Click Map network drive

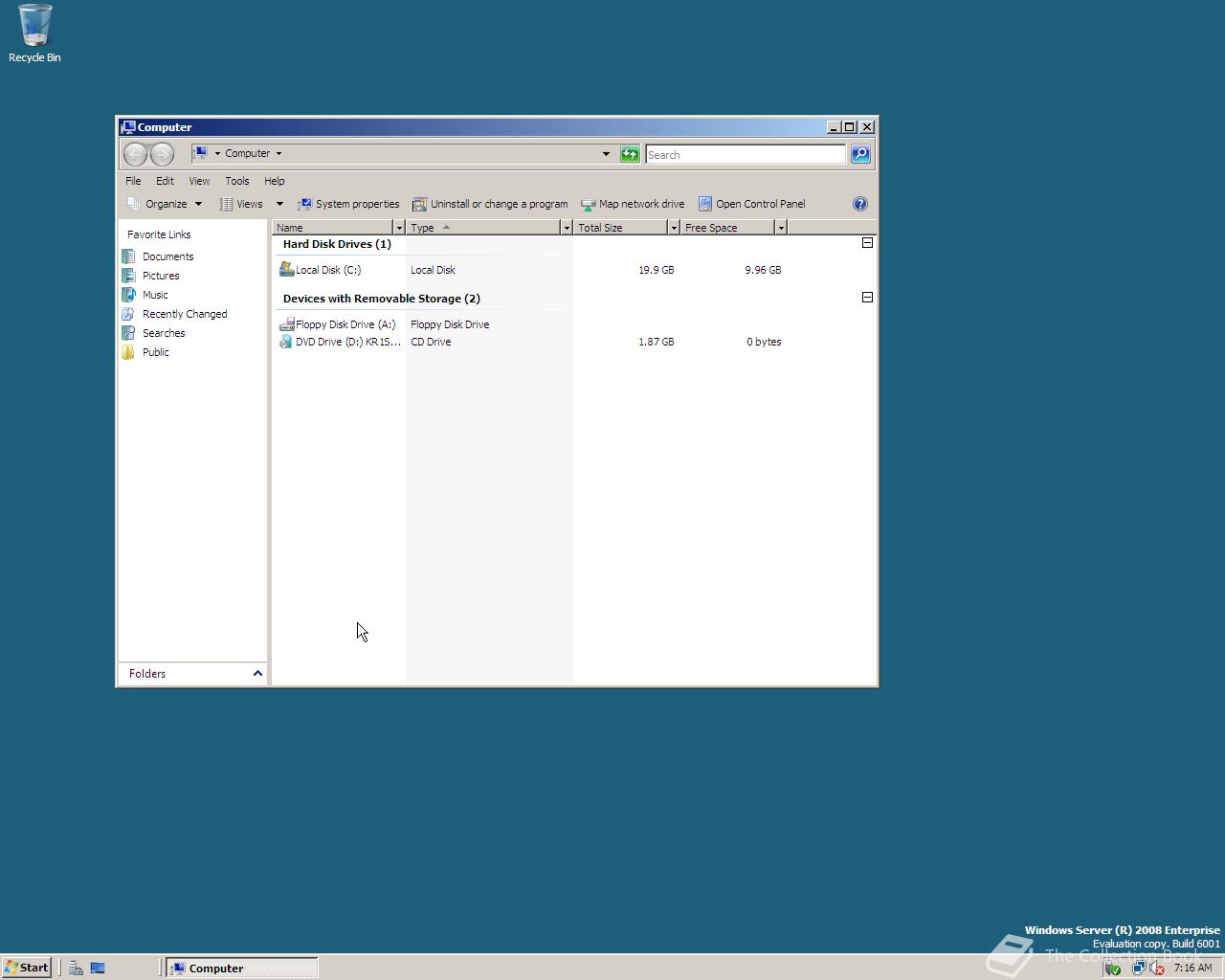[633, 204]
